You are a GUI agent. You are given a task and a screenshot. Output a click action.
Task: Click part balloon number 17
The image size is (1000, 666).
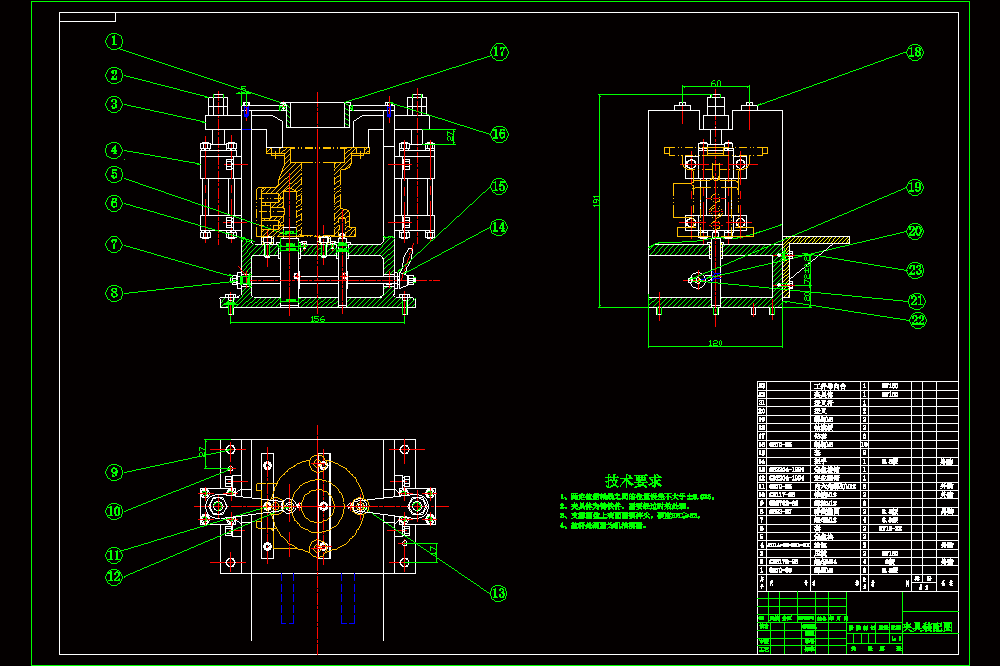[499, 52]
